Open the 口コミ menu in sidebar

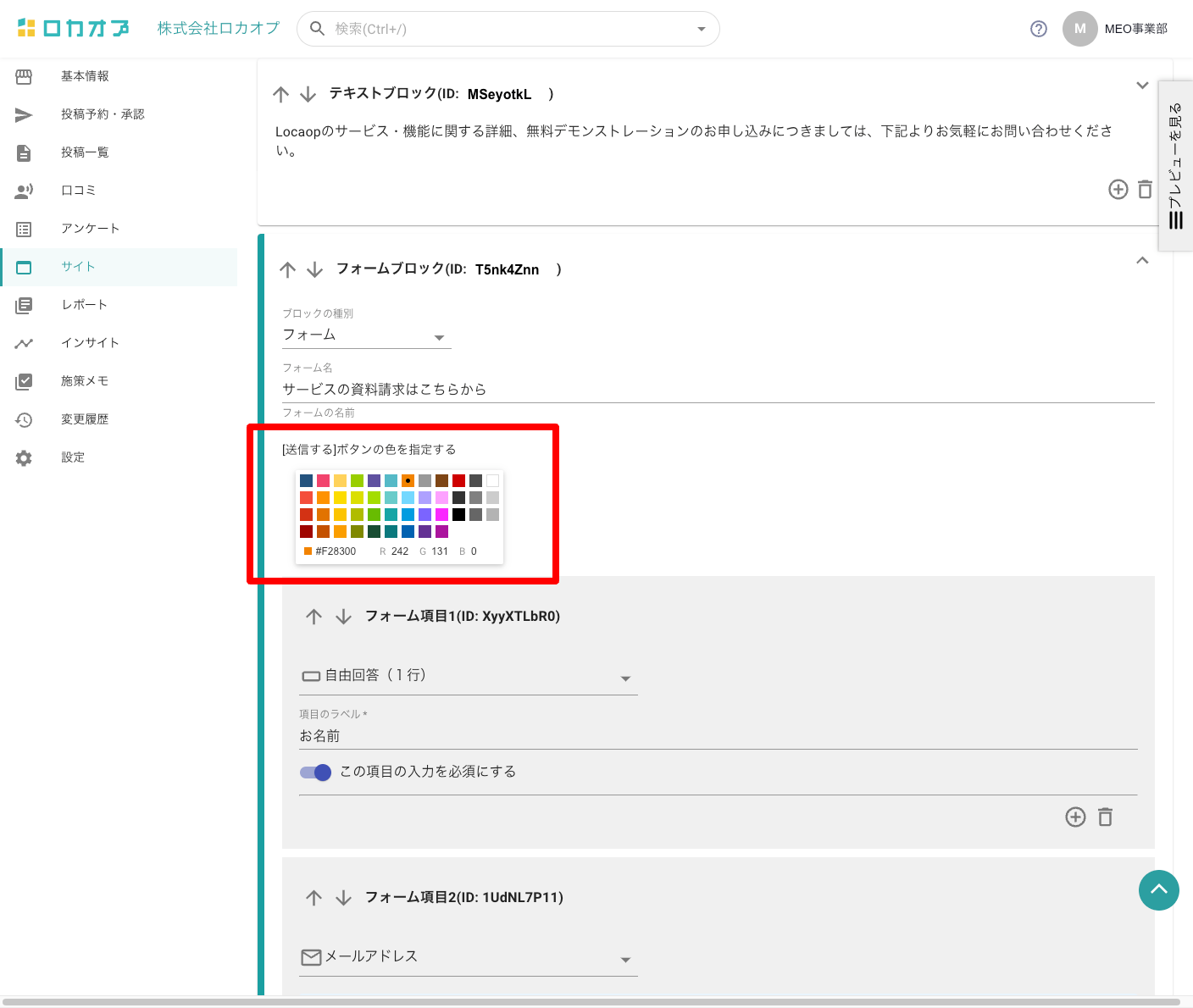coord(78,191)
